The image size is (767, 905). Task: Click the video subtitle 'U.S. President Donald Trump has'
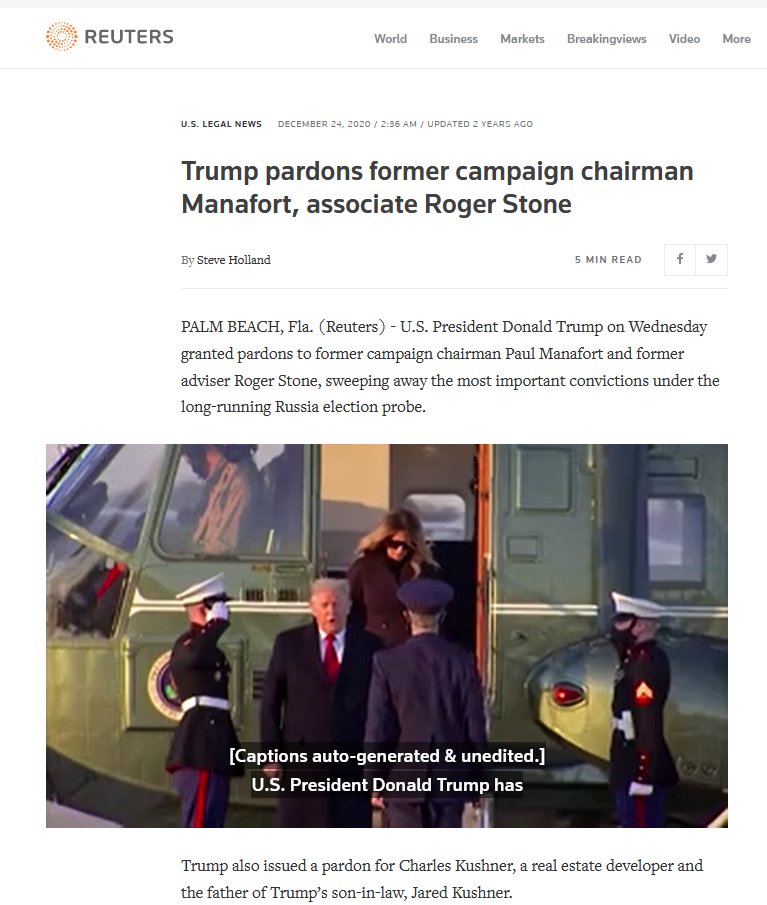point(387,785)
